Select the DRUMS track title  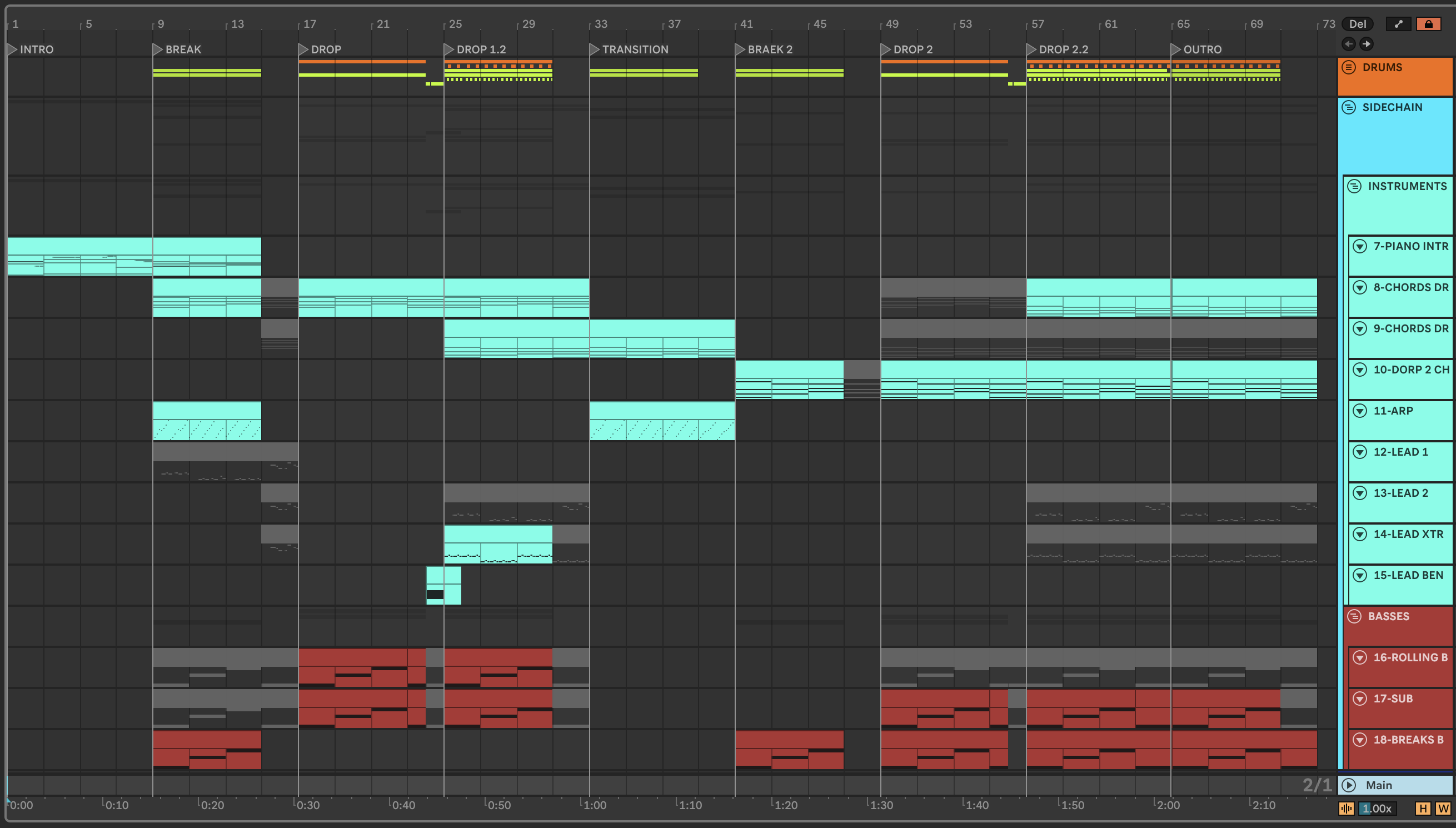(1382, 67)
